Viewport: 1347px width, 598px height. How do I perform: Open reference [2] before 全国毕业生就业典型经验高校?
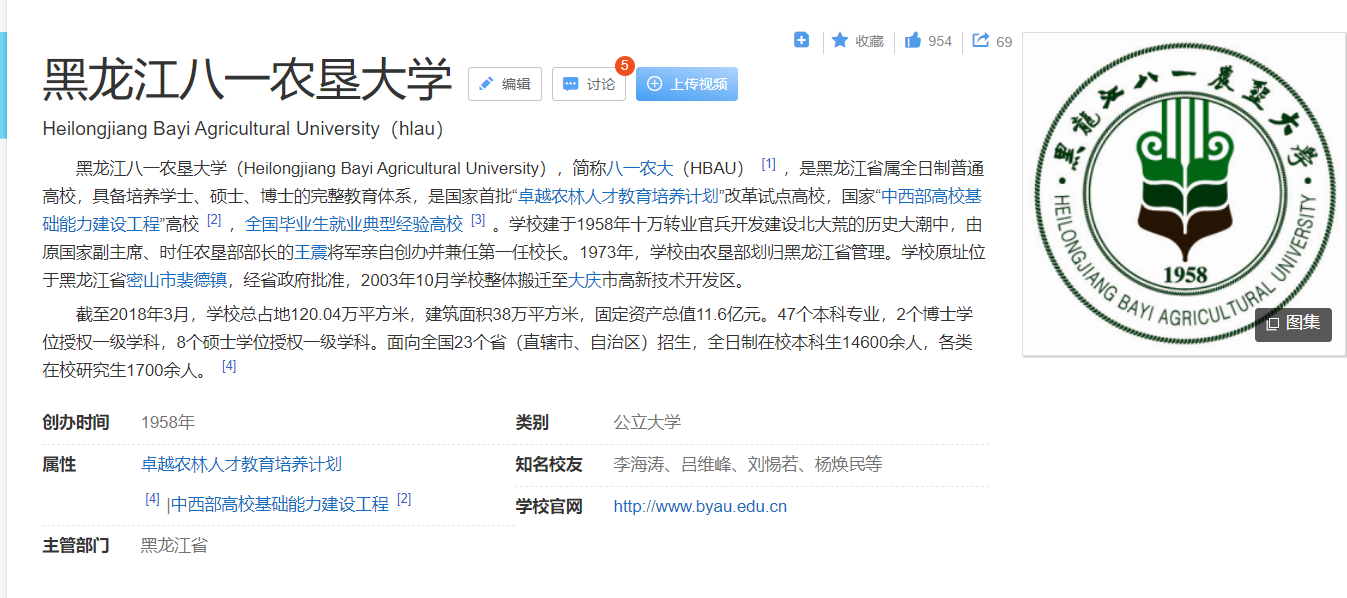tap(214, 220)
